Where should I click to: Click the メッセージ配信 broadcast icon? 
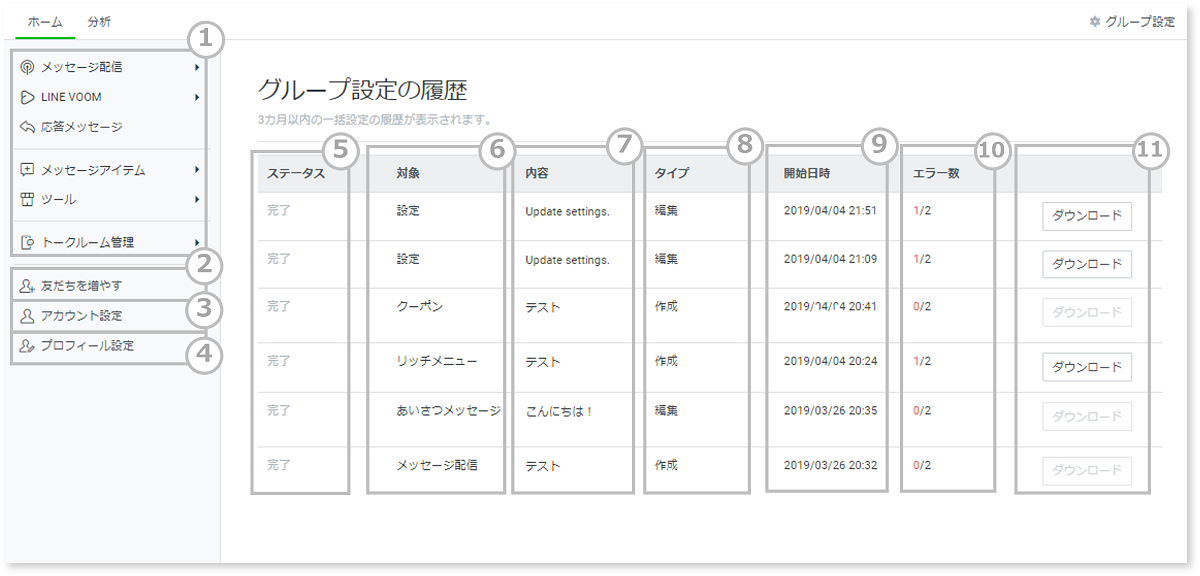[28, 67]
